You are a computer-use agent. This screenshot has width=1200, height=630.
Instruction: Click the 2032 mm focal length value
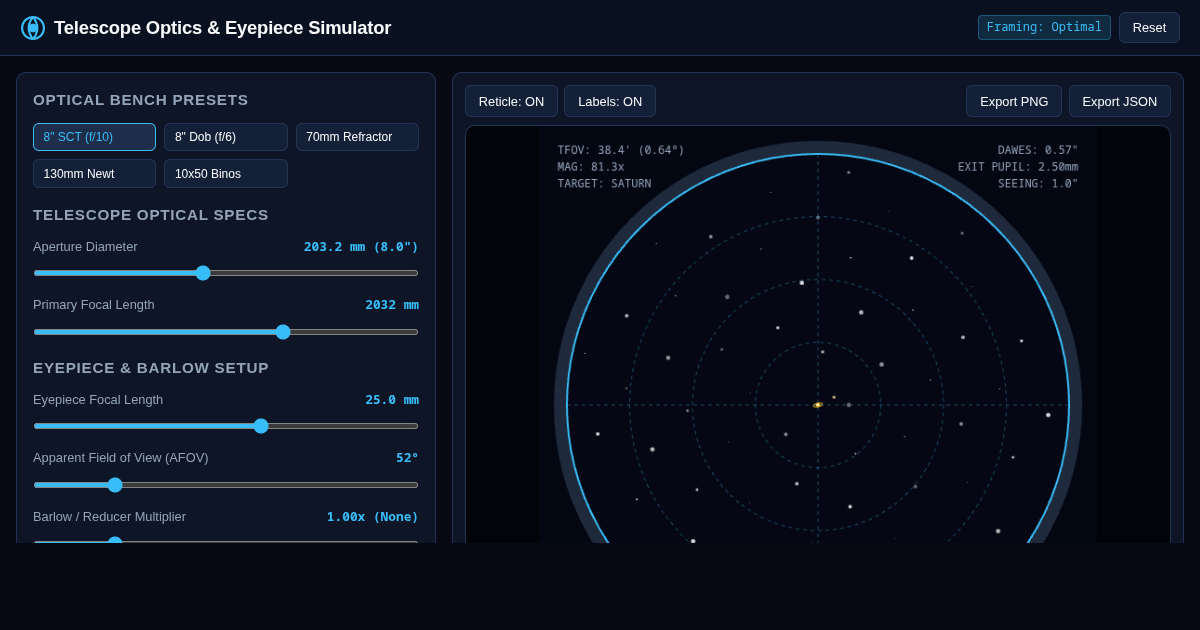pos(392,305)
